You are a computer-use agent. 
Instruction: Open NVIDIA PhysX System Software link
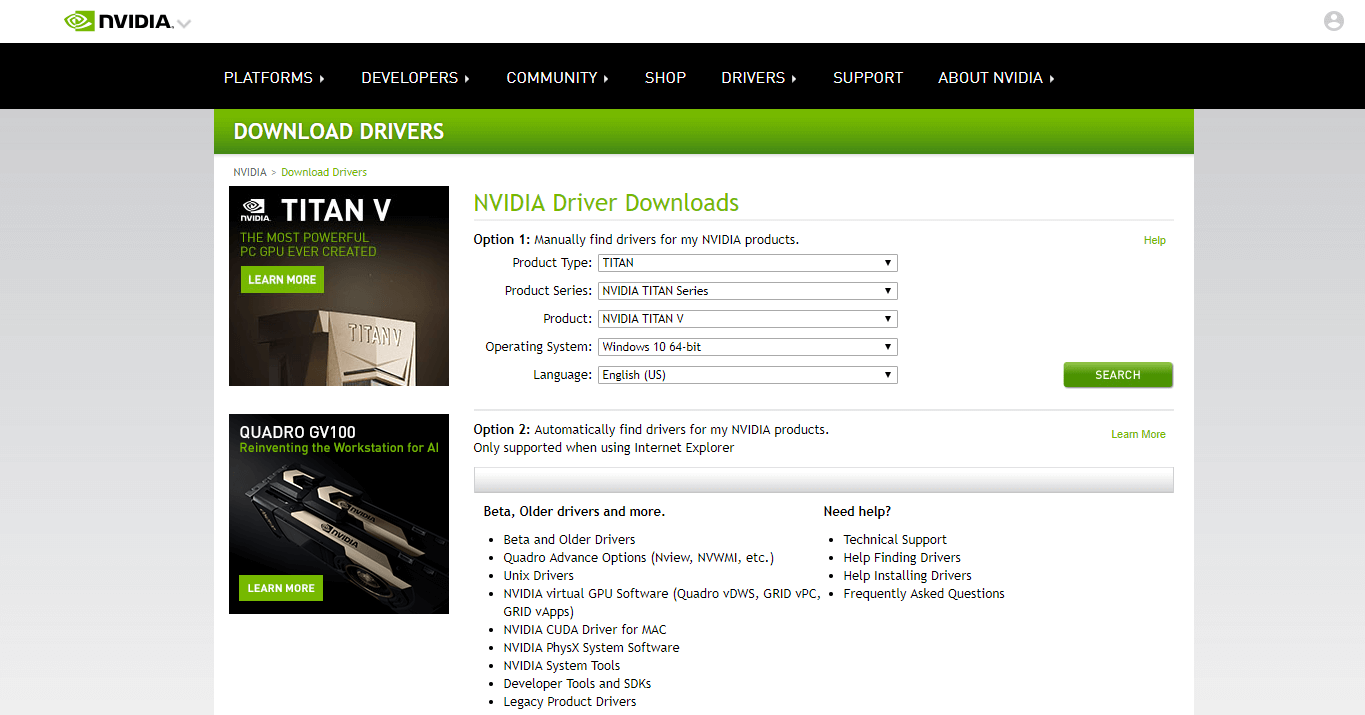pyautogui.click(x=591, y=647)
